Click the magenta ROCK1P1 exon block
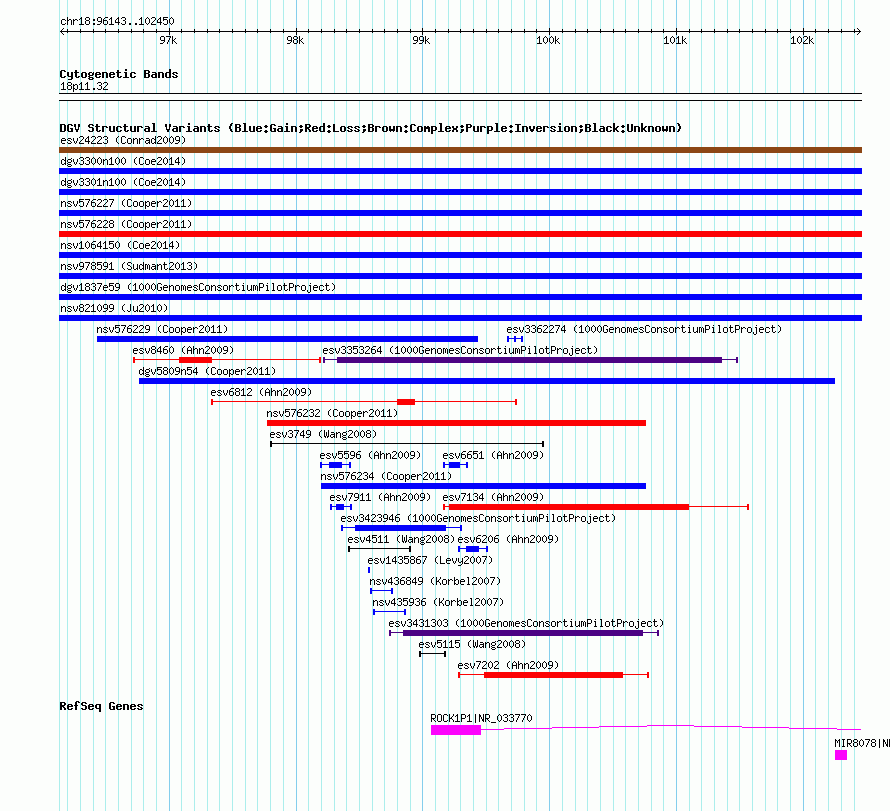890x811 pixels. click(456, 730)
